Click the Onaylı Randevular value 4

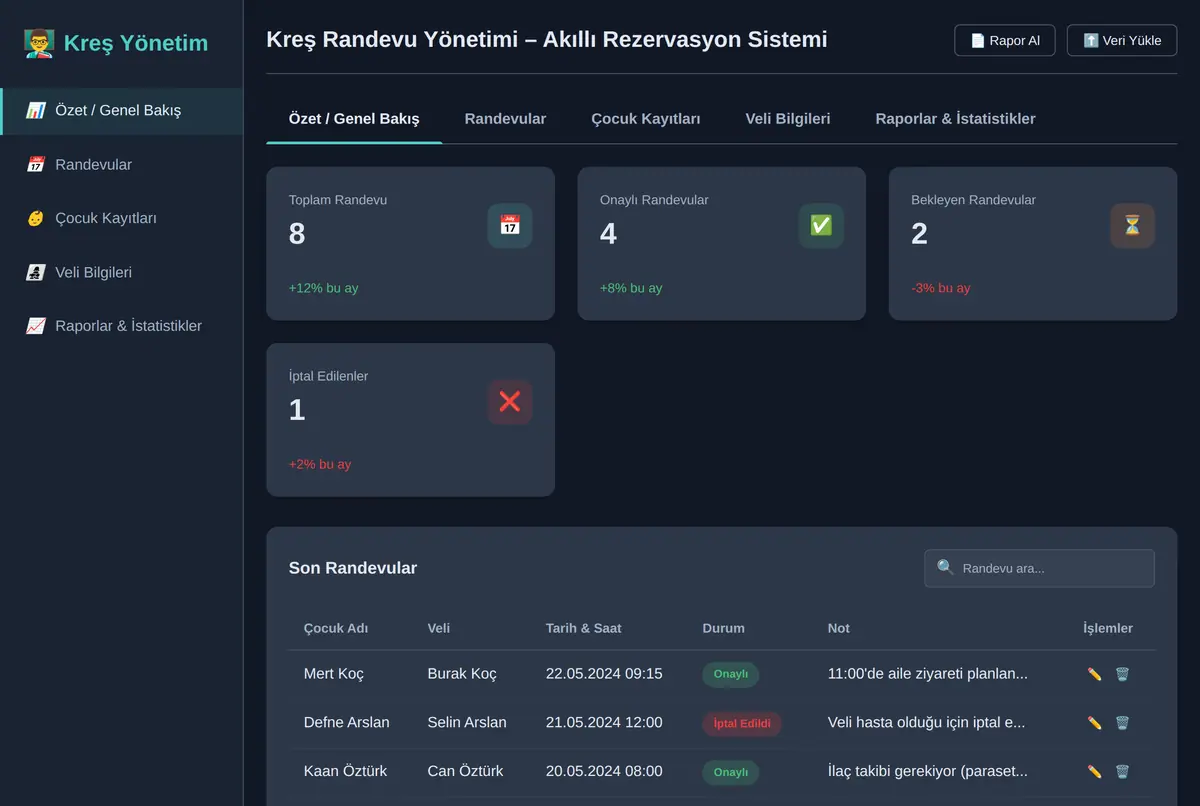(x=608, y=234)
